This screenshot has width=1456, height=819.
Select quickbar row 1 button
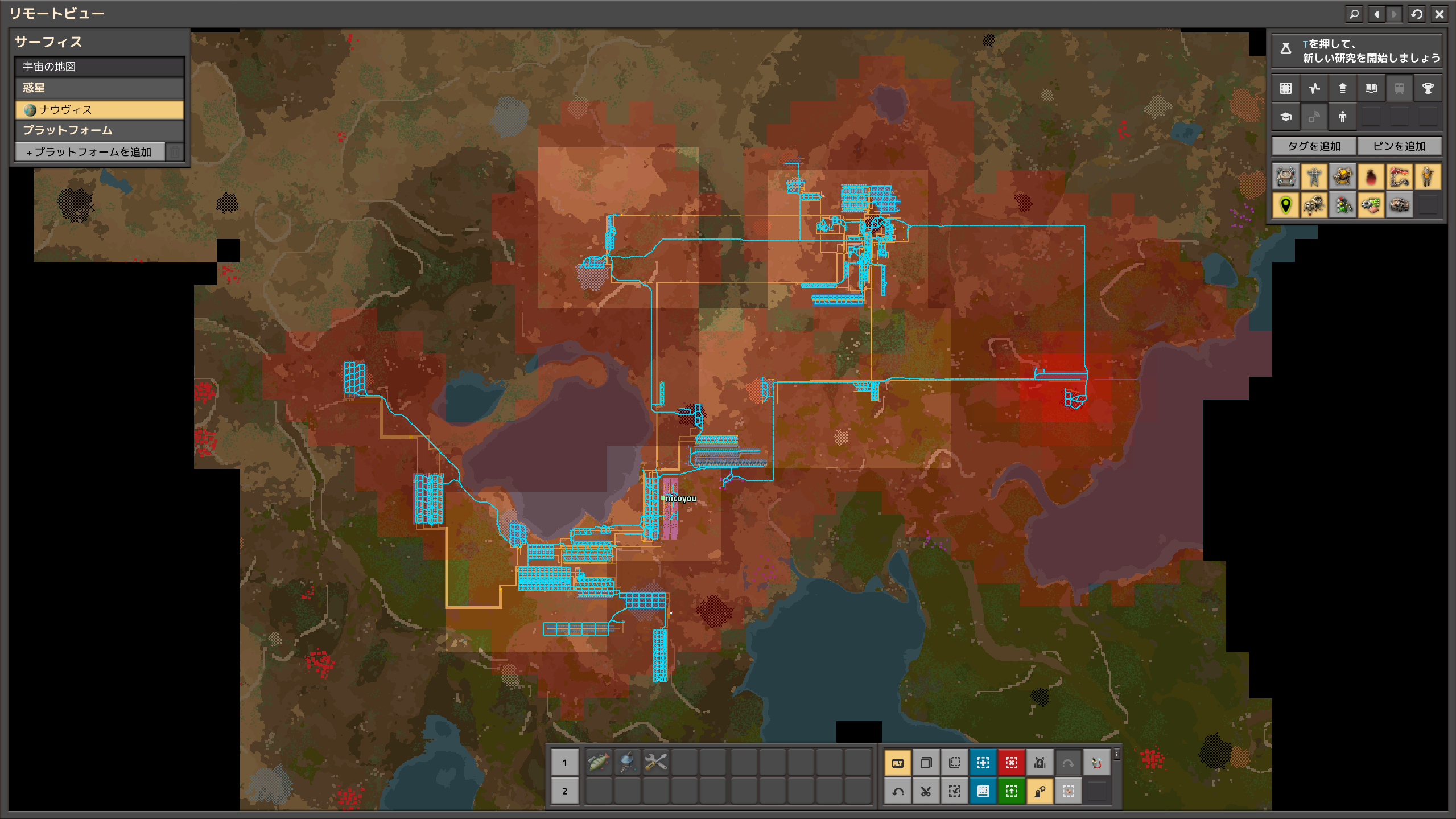point(565,763)
